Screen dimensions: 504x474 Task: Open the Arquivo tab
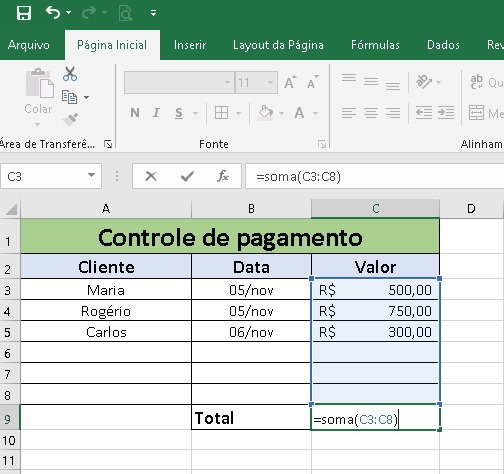tap(29, 45)
